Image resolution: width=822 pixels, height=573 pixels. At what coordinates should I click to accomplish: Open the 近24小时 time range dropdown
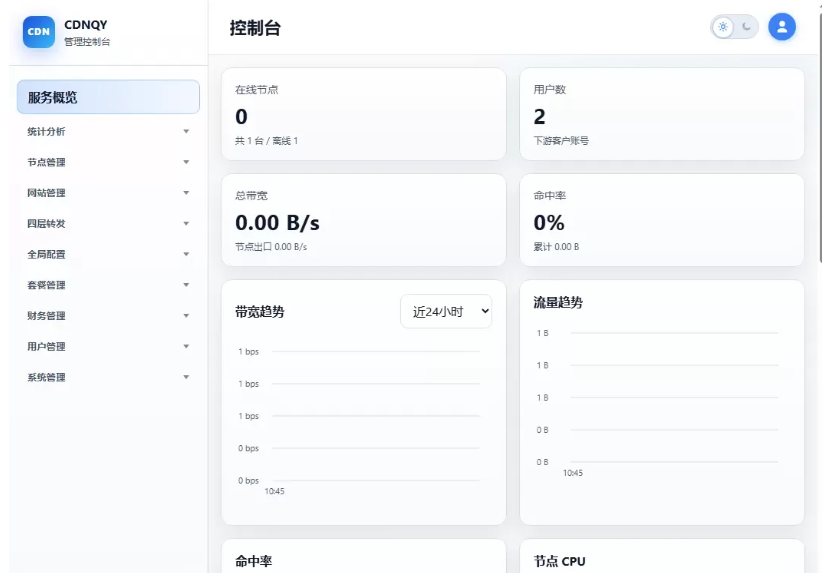[x=446, y=311]
